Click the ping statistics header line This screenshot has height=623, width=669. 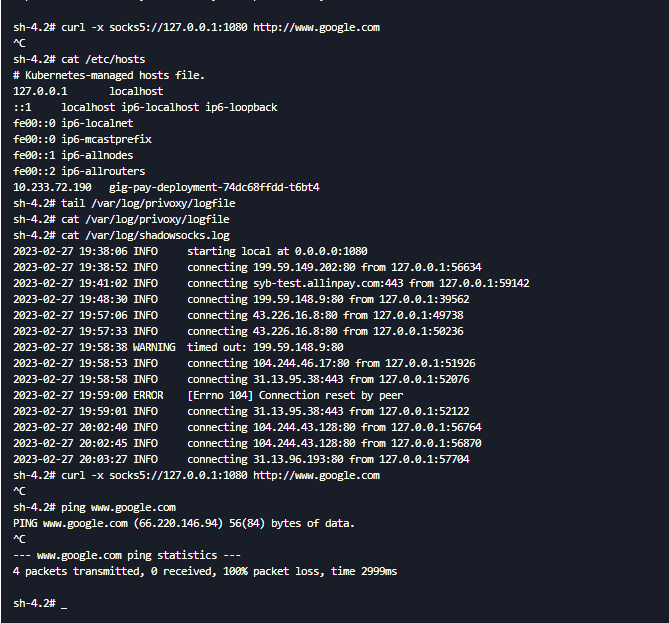tap(127, 556)
